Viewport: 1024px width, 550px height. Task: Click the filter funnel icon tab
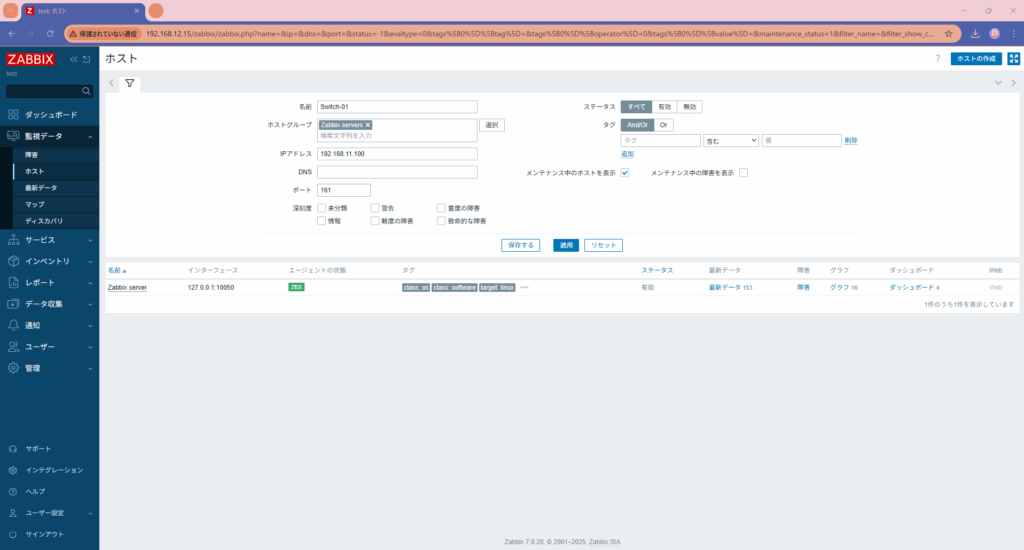click(x=130, y=83)
